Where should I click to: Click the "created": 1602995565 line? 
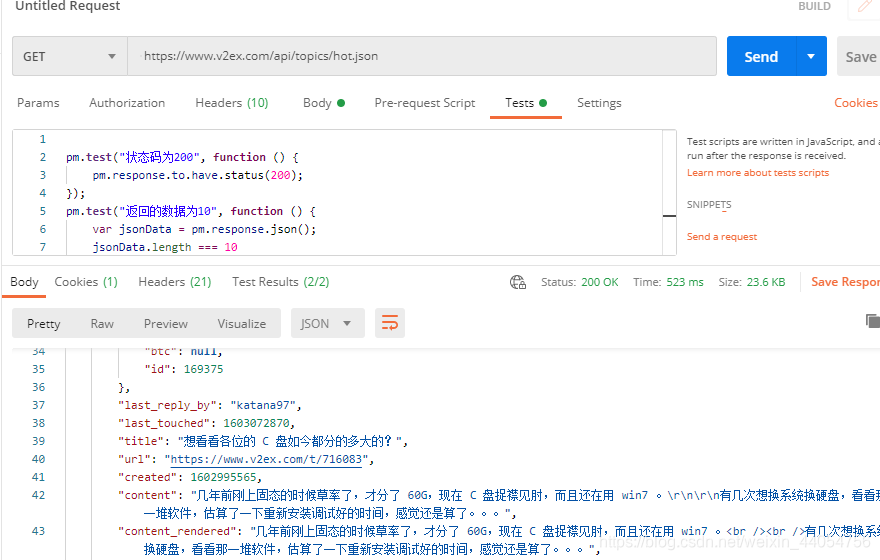tap(190, 477)
